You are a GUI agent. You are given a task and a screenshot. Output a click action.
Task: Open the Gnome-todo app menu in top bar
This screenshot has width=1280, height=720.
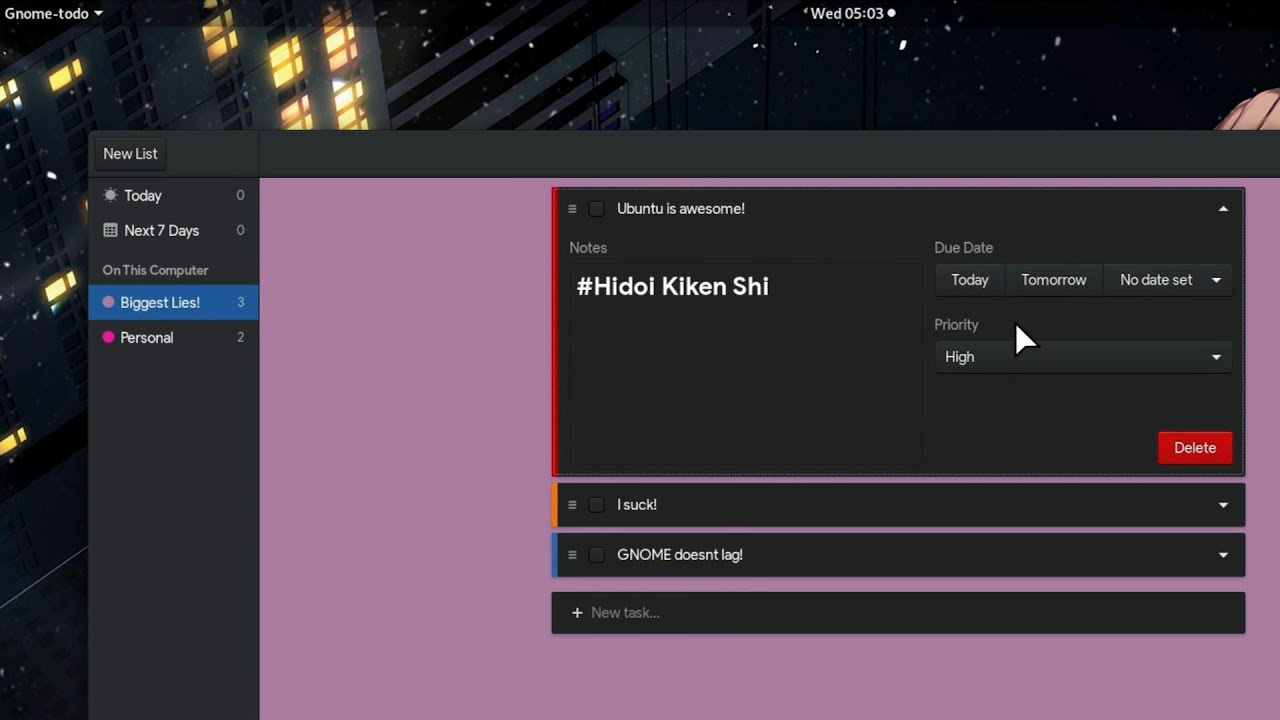[54, 13]
